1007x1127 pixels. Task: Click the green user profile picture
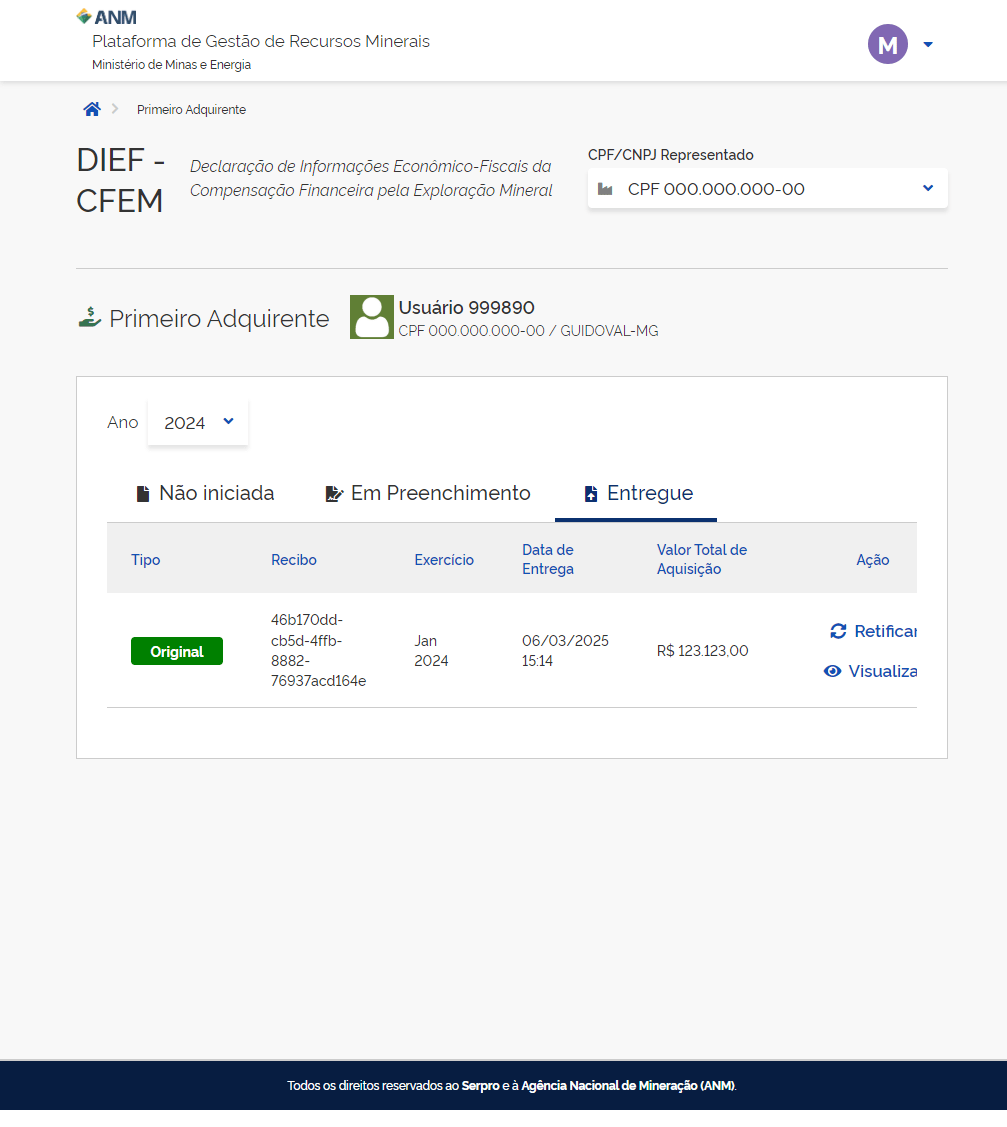(x=371, y=317)
